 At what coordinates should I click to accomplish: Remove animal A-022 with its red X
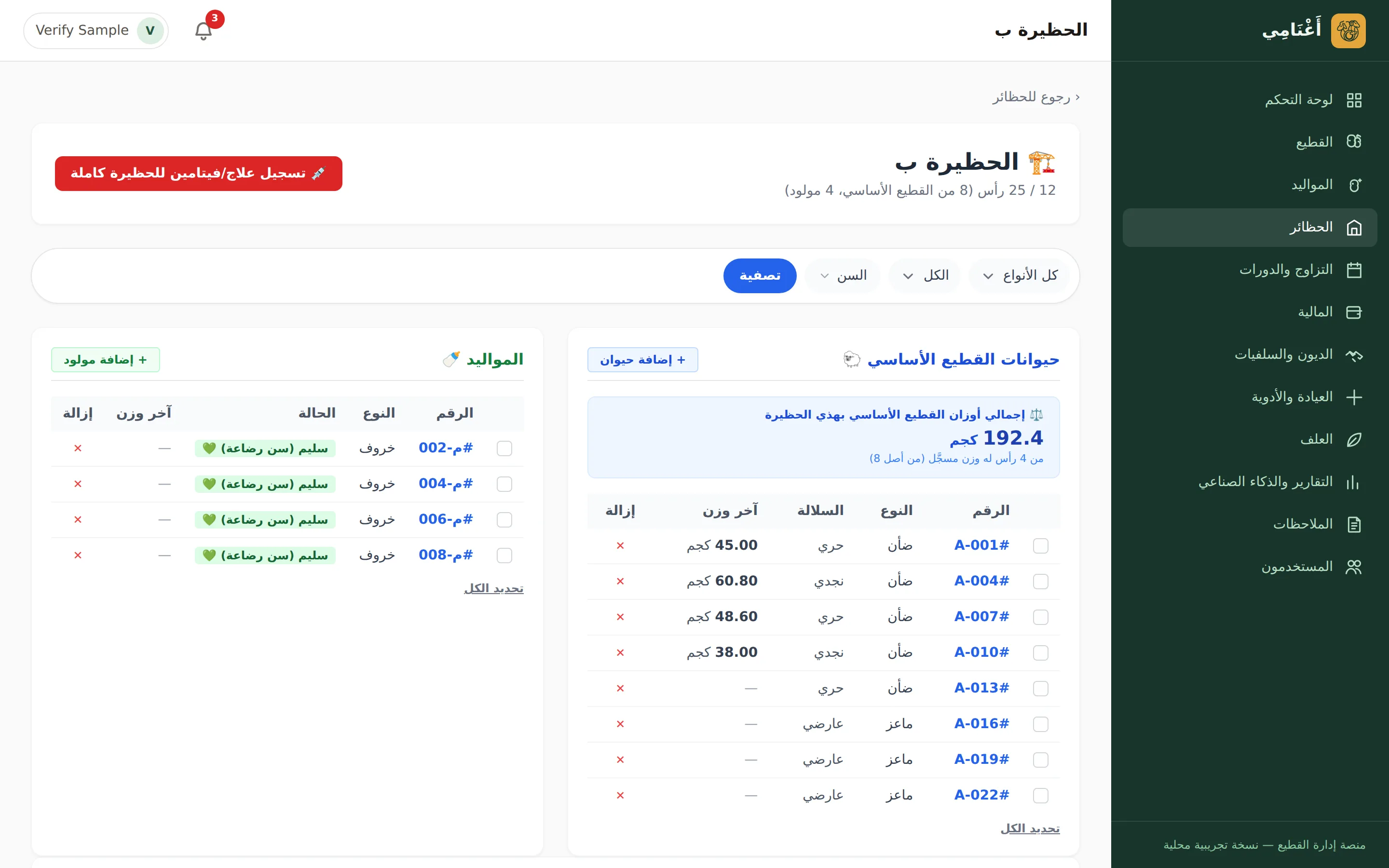[x=620, y=795]
